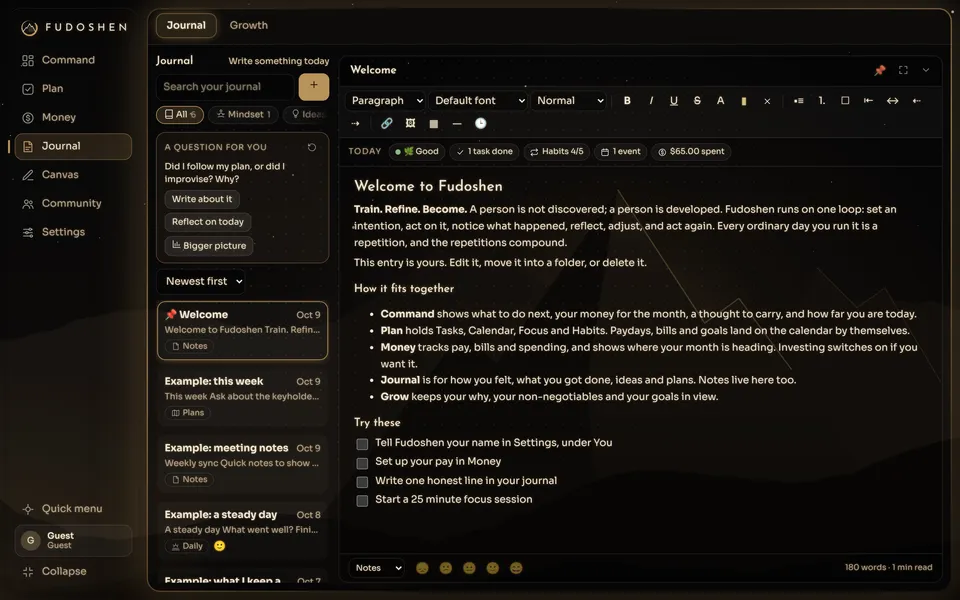This screenshot has height=600, width=960.
Task: Toggle the pin on the Welcome entry header
Action: [880, 70]
